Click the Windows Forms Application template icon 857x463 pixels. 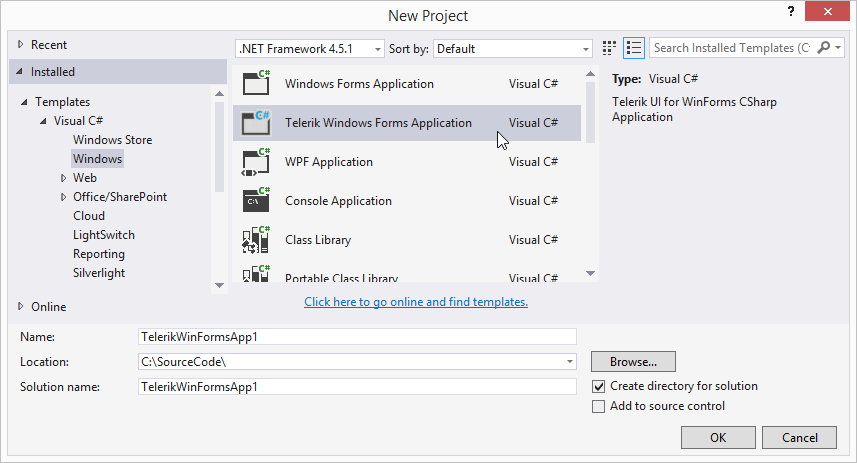click(x=256, y=83)
